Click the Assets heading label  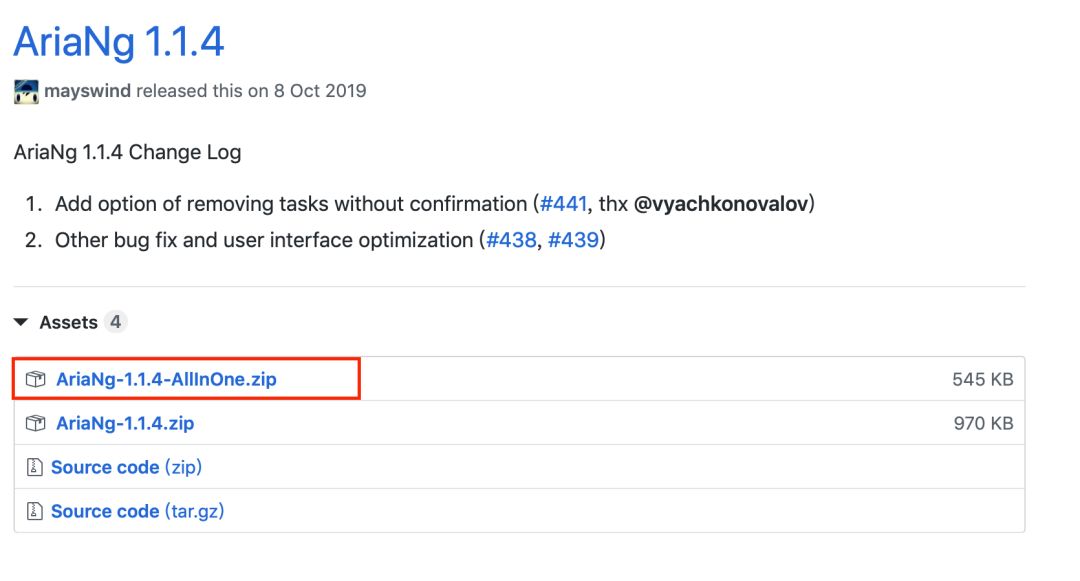tap(68, 323)
